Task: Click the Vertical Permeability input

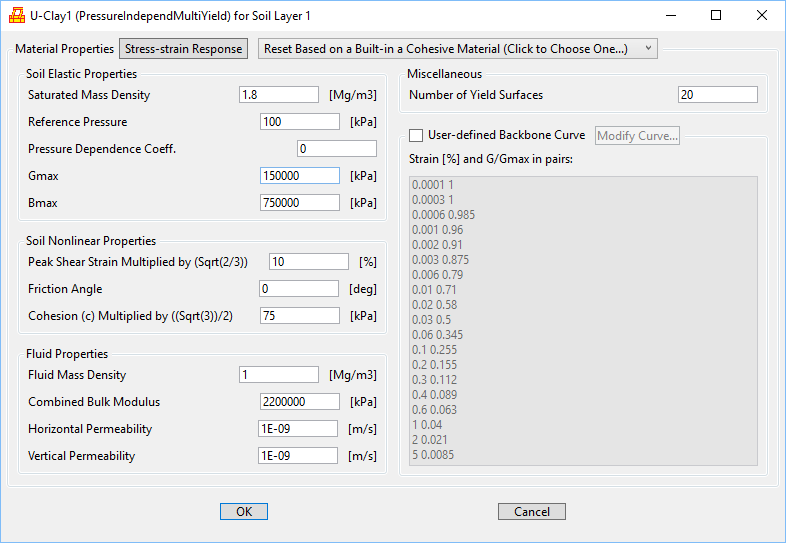Action: 298,456
